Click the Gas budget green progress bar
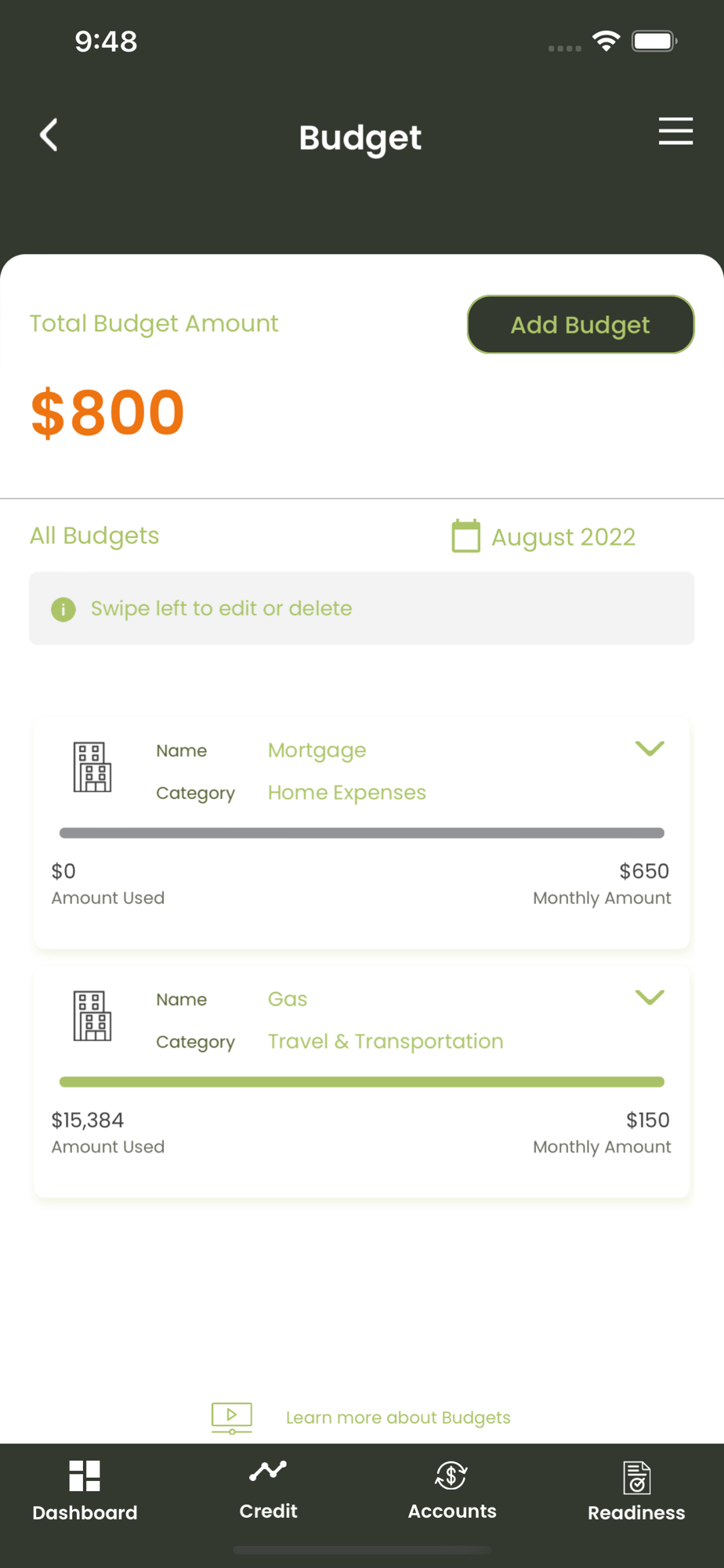724x1568 pixels. [x=362, y=1082]
